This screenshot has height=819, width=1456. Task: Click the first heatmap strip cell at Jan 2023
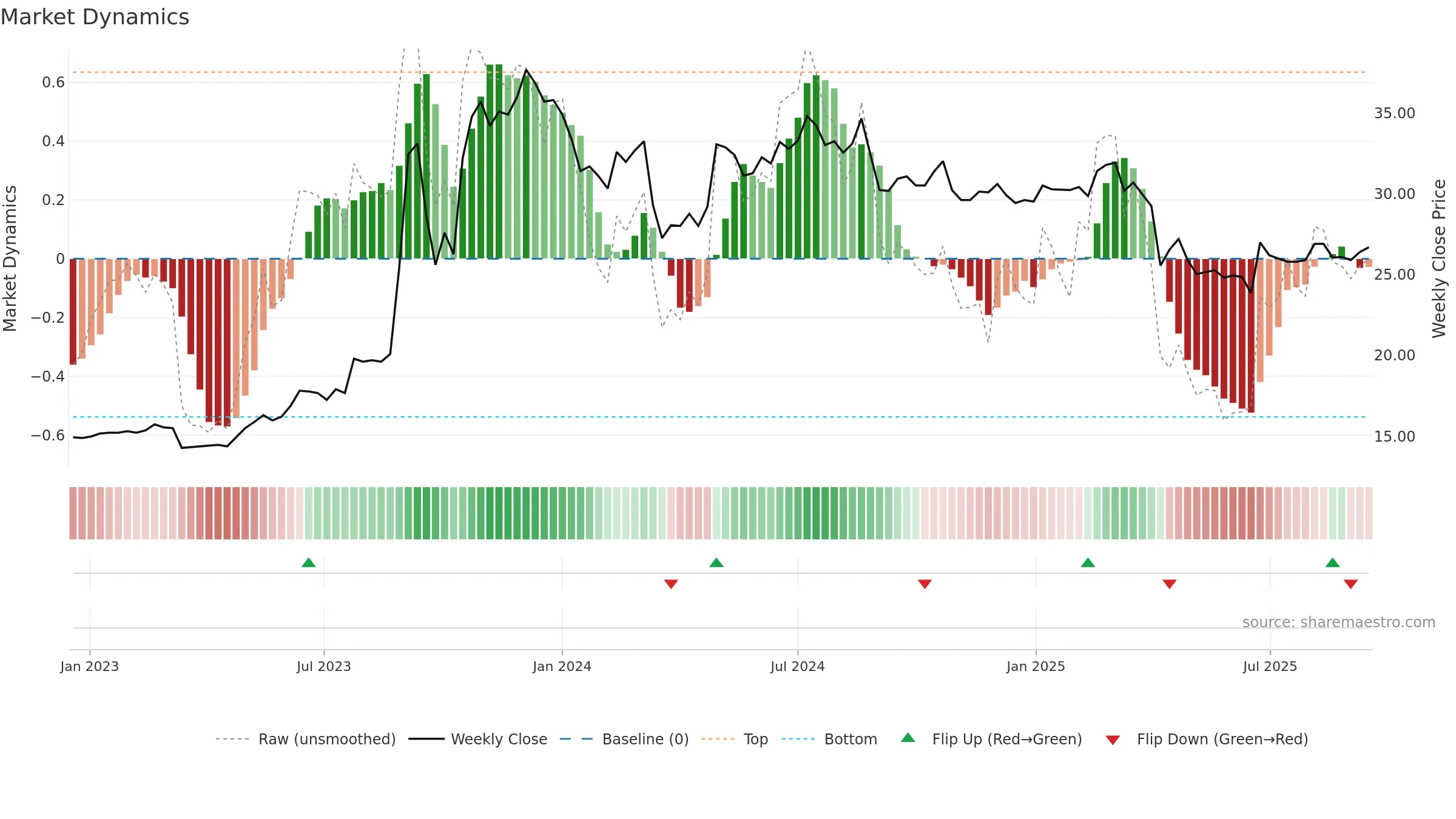tap(73, 513)
